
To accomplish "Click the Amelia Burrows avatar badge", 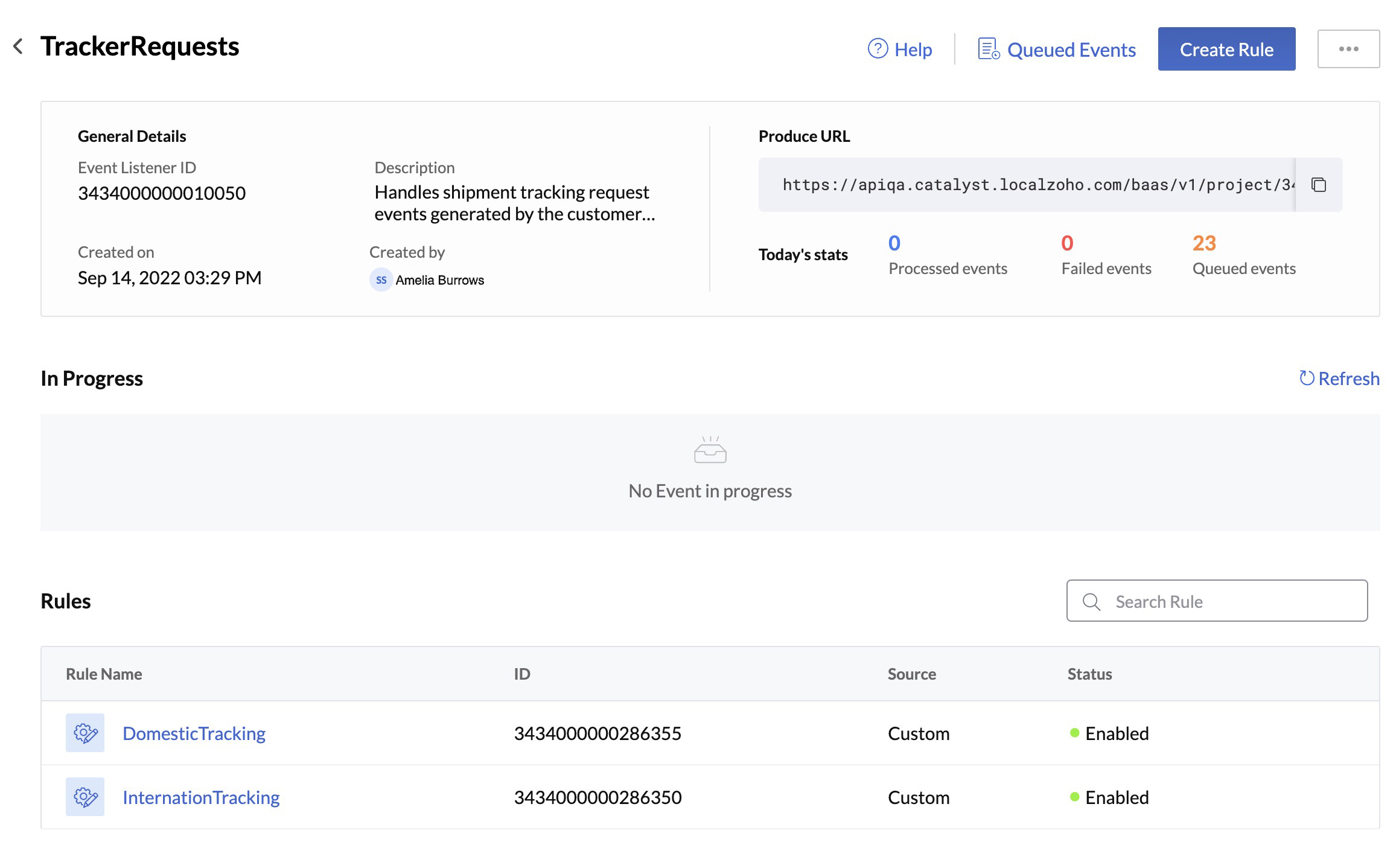I will pyautogui.click(x=380, y=279).
